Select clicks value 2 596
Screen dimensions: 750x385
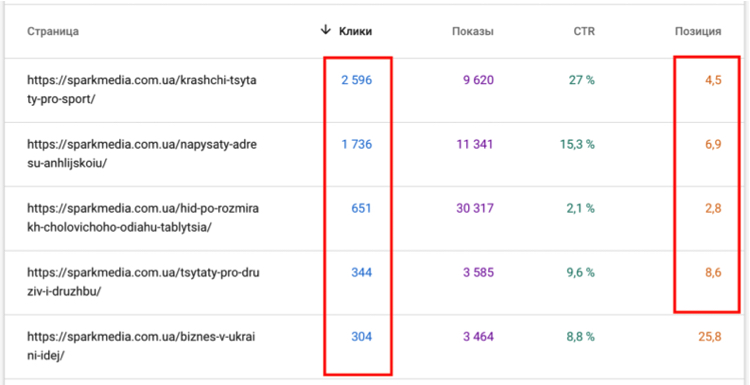[356, 80]
